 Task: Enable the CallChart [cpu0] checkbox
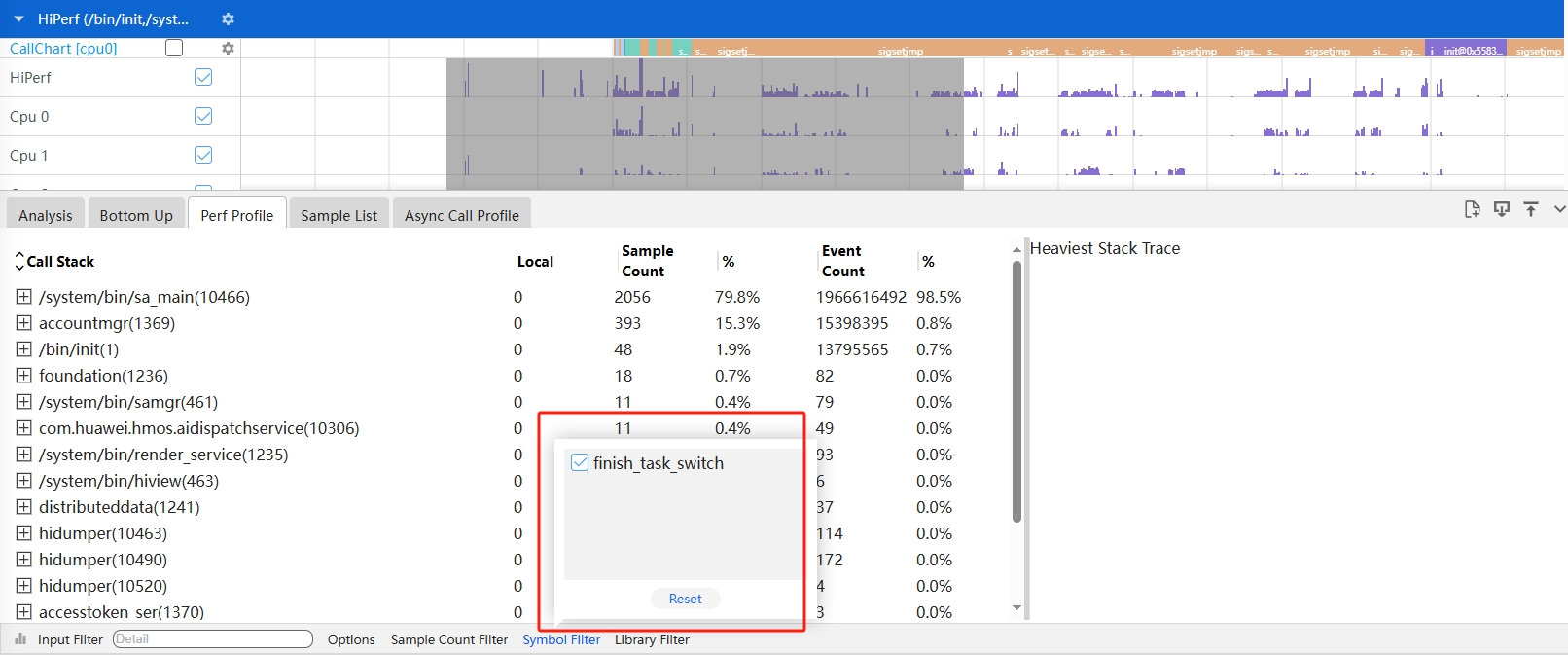pyautogui.click(x=174, y=48)
